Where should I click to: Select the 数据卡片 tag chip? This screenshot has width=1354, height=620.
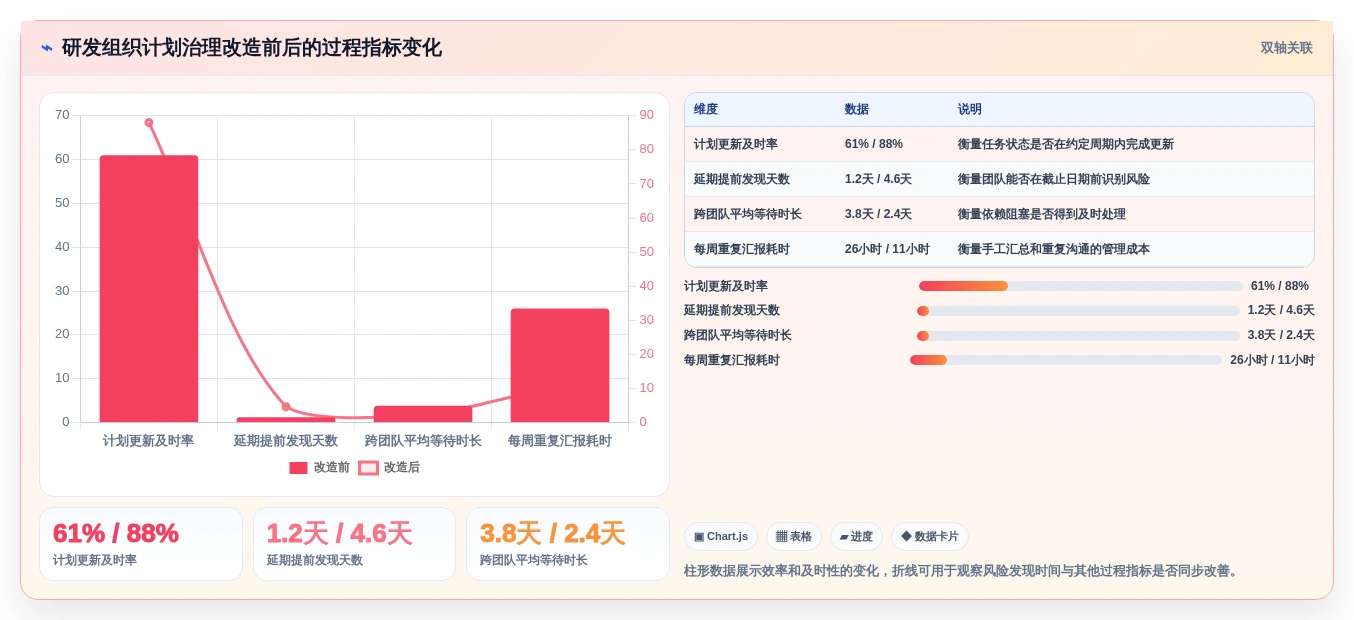point(930,537)
